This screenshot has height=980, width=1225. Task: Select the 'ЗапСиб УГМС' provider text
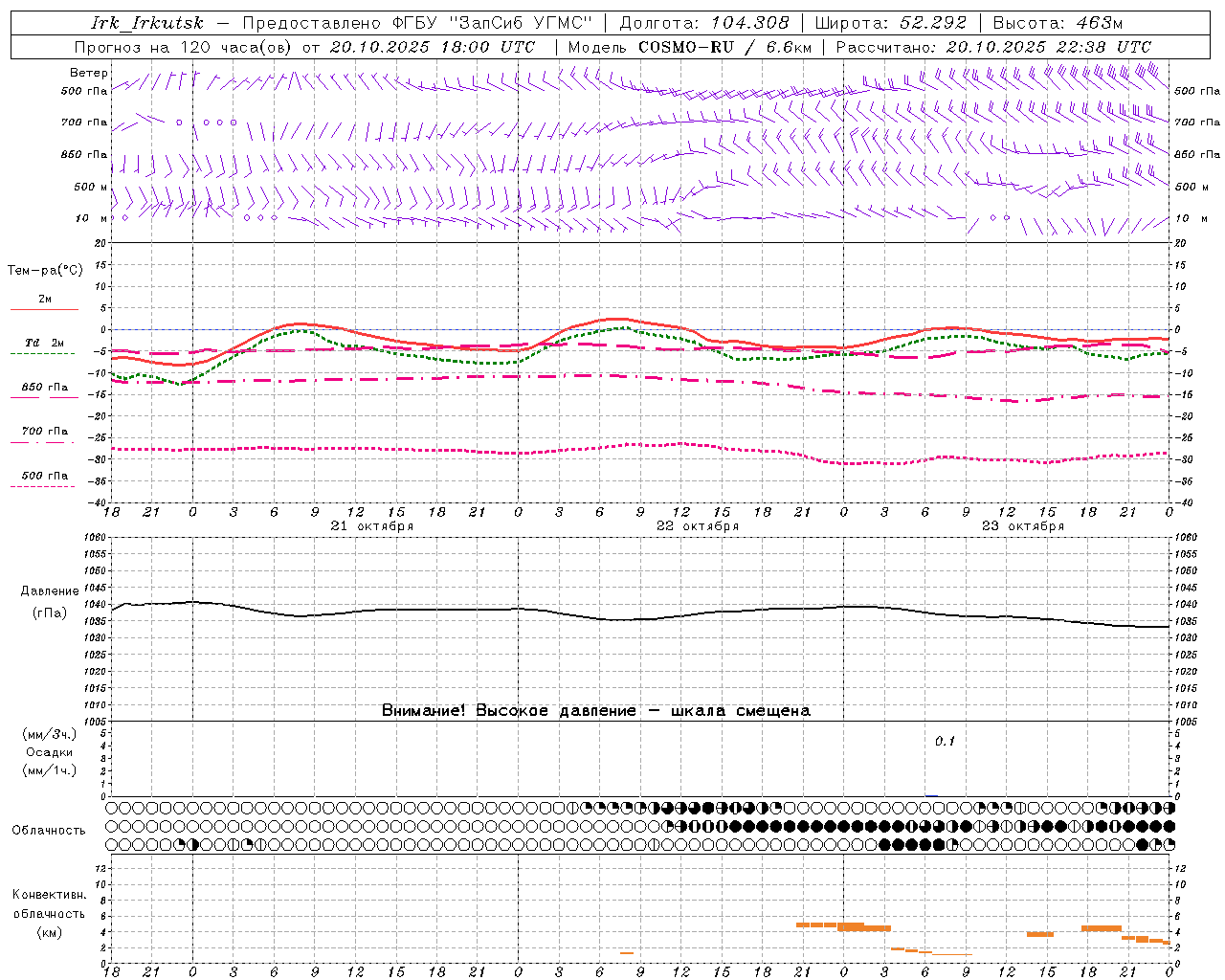pos(521,23)
